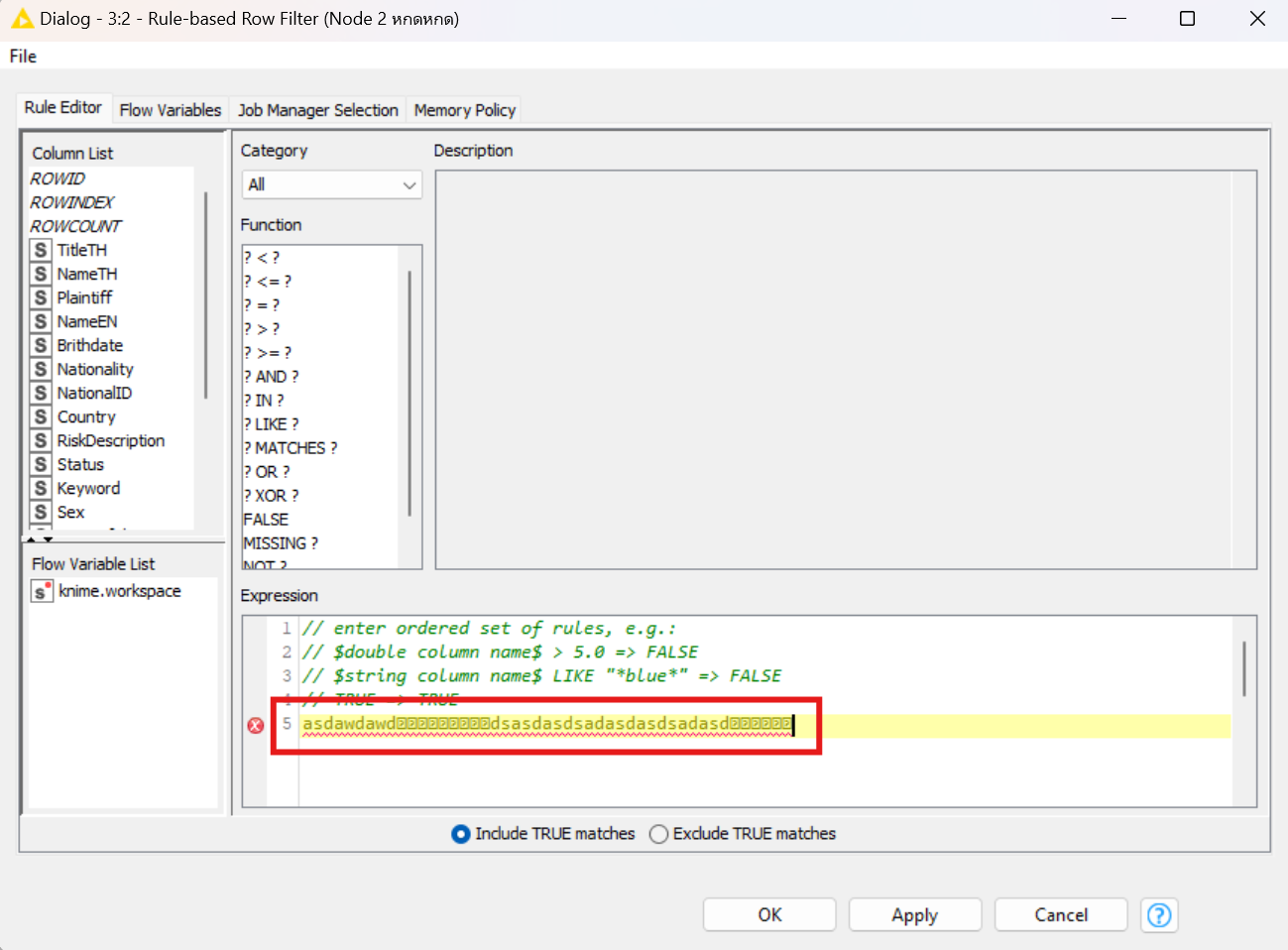Select the 'MISSING ?' function
The image size is (1288, 950).
[281, 543]
